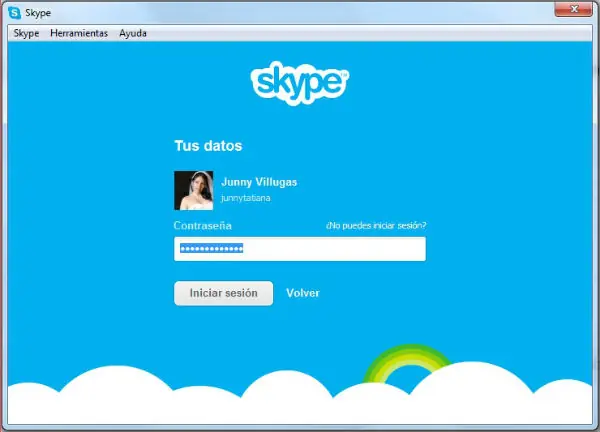Viewport: 600px width, 432px height.
Task: Click the Iniciar sesión button
Action: 223,293
